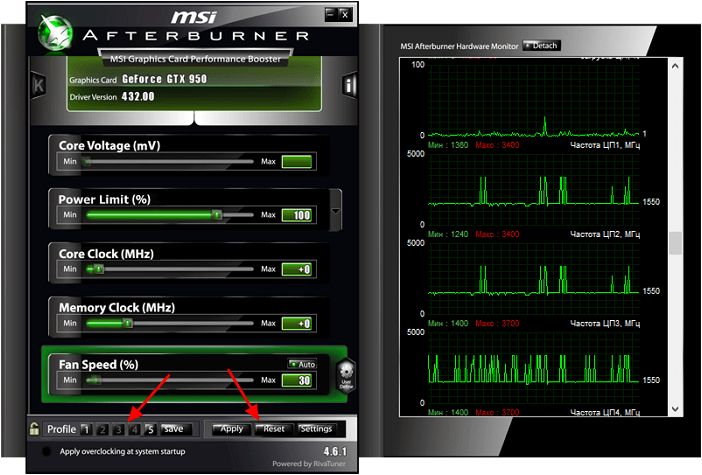Select profile slot 1

(x=86, y=429)
